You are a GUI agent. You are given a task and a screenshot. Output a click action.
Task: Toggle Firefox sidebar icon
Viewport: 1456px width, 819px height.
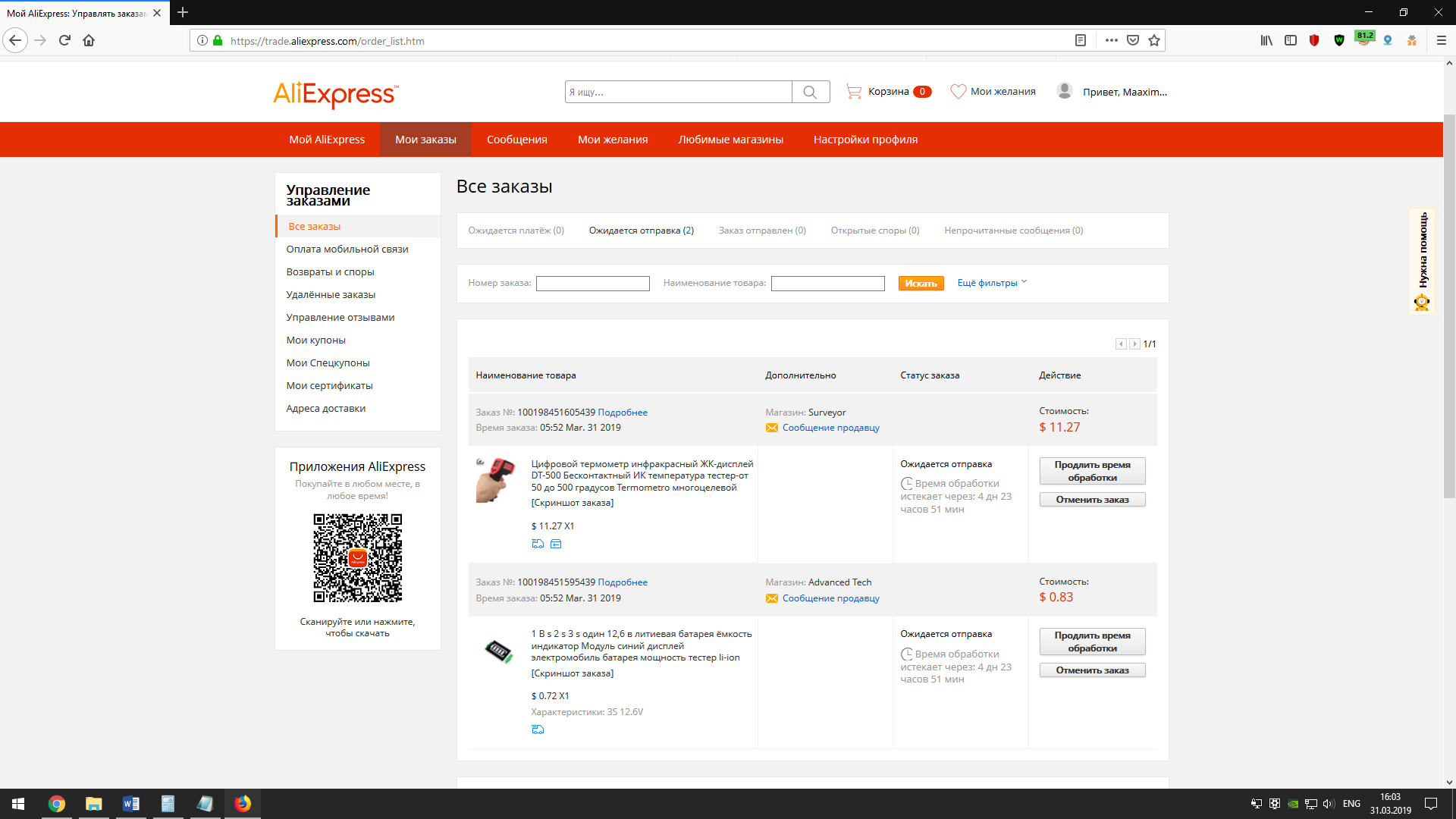[1291, 40]
